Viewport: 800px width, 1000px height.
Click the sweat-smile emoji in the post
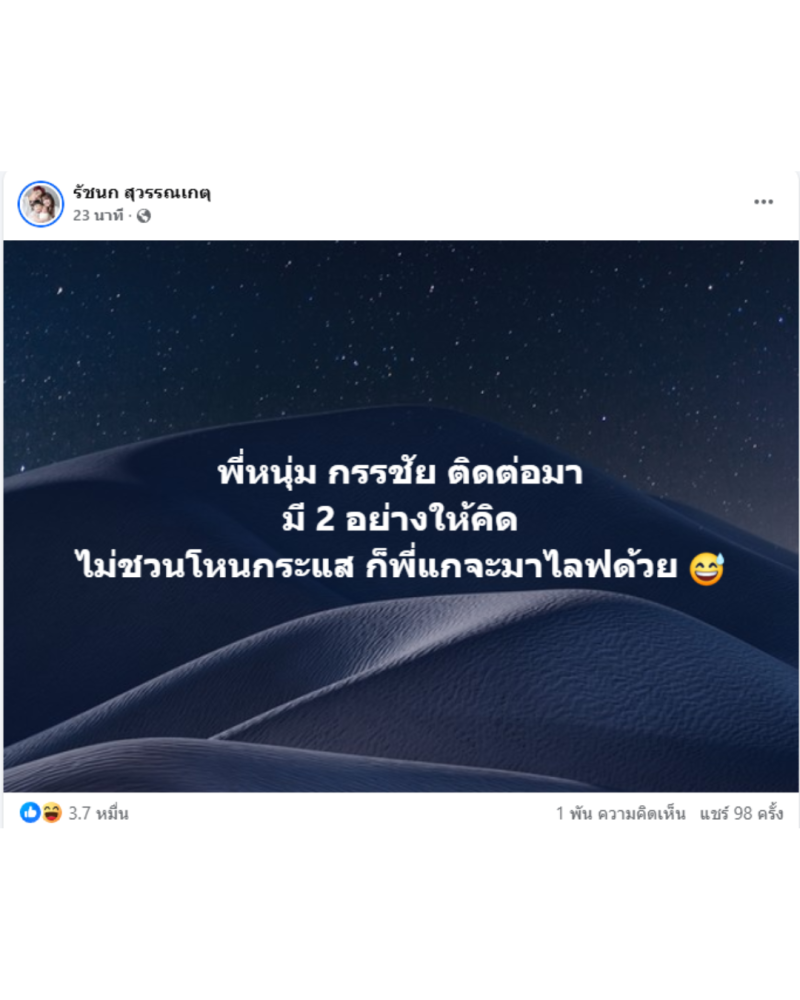click(707, 568)
